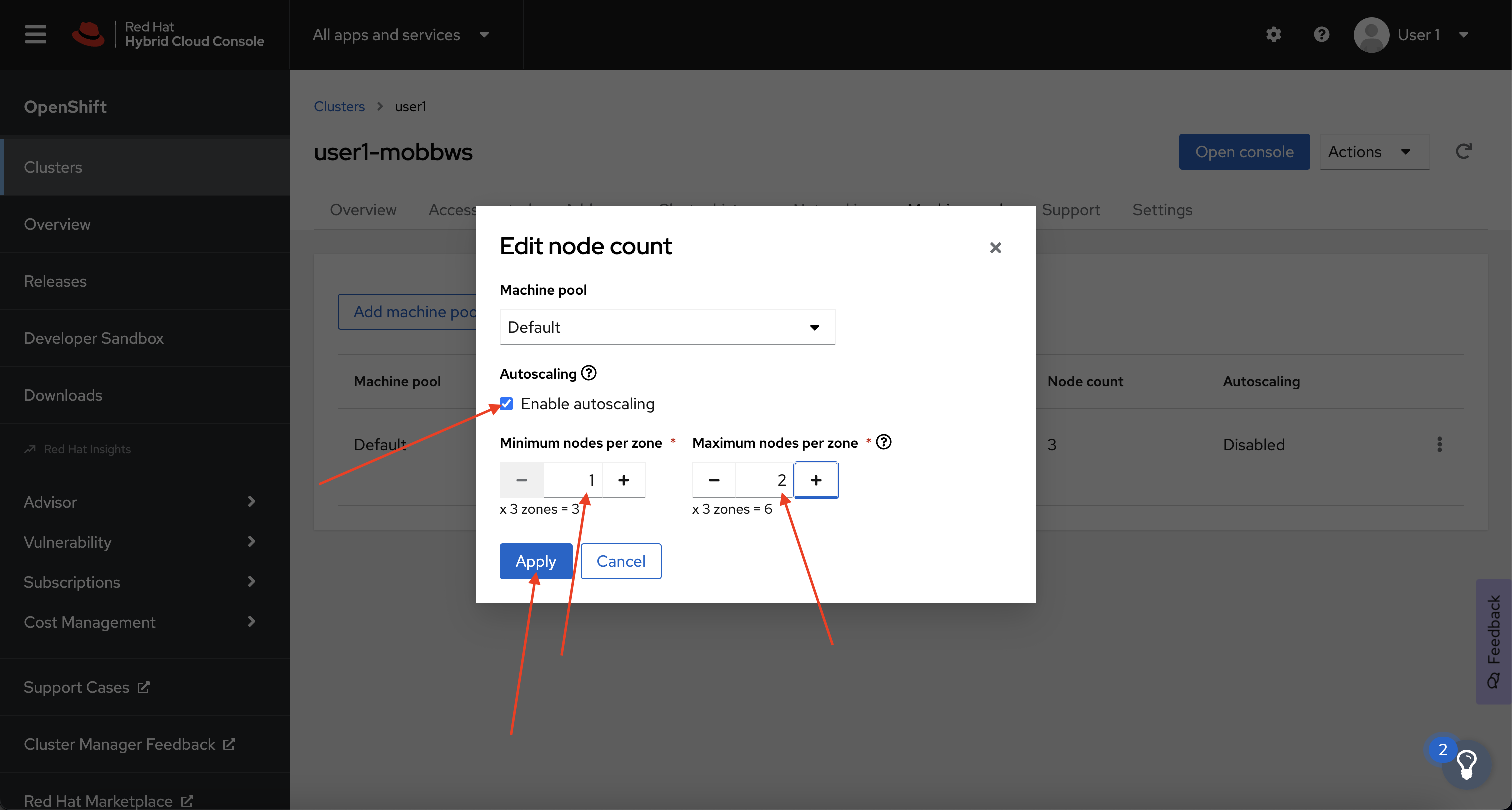Click the Autoscaling column header

[1261, 381]
